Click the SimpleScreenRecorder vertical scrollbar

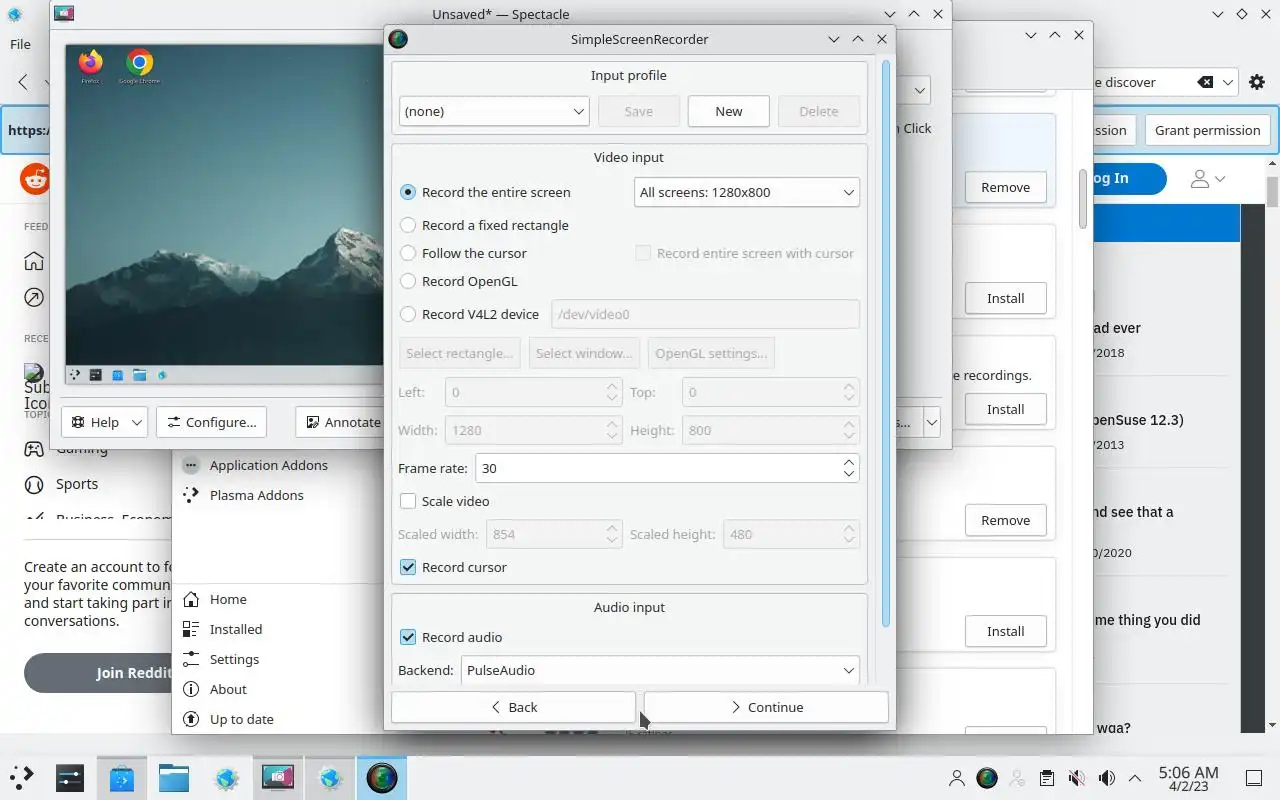coord(885,344)
